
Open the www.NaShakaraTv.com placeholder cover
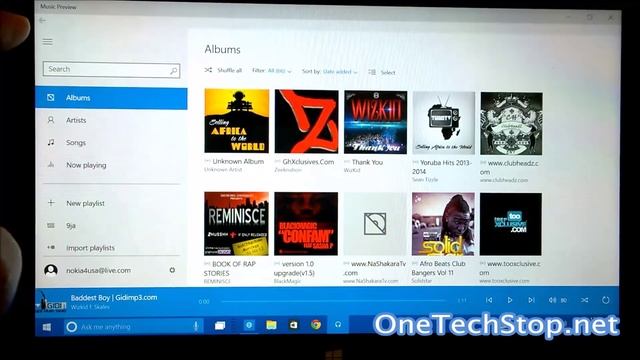coord(375,224)
